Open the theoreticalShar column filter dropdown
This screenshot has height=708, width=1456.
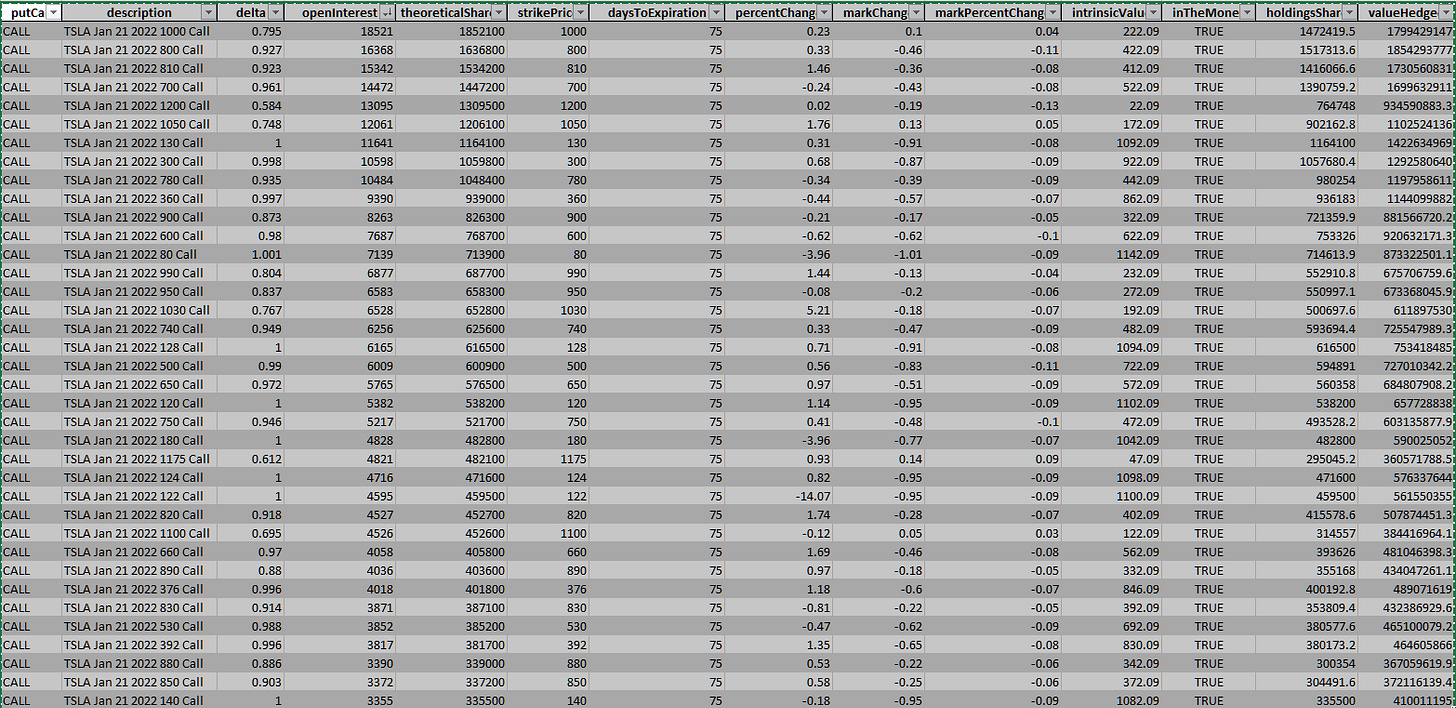(x=498, y=13)
